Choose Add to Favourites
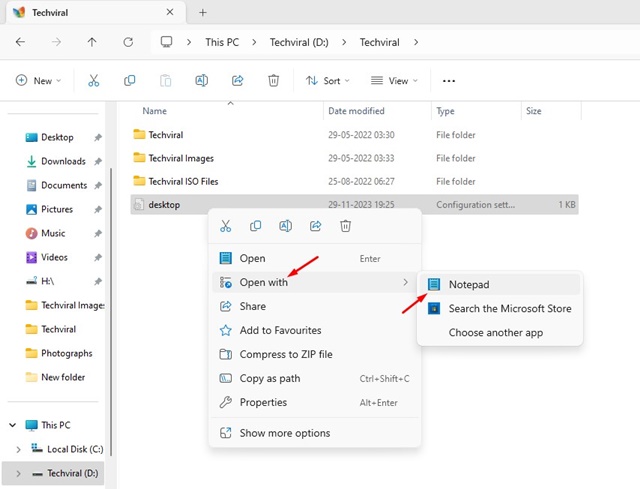The image size is (640, 489). point(315,330)
